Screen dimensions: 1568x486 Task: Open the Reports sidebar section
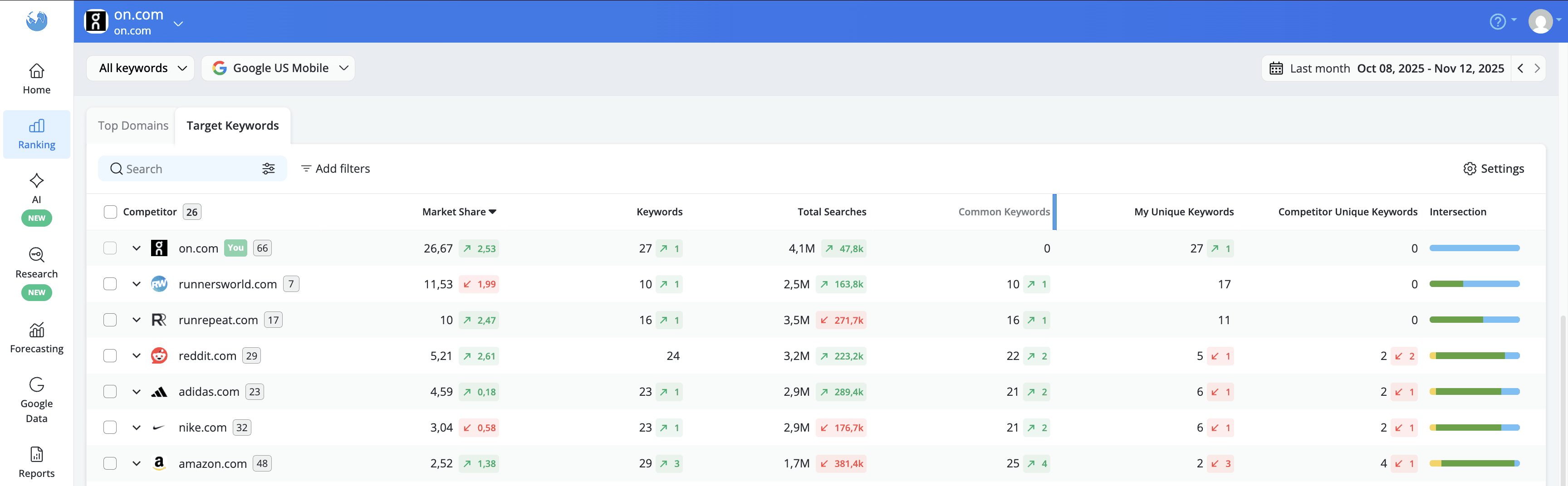[x=36, y=462]
